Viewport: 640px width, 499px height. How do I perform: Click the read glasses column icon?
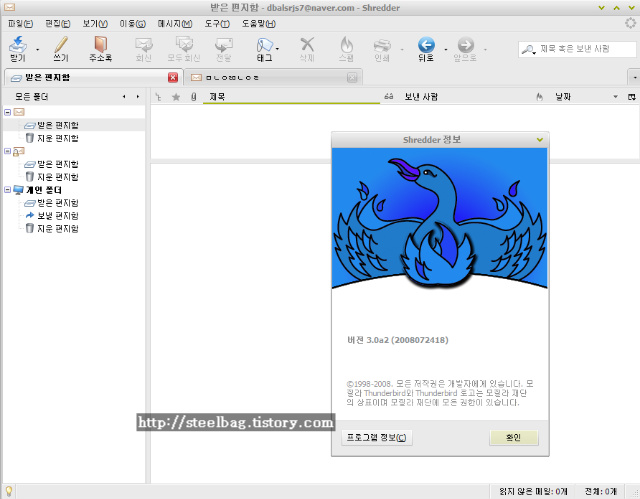[x=389, y=97]
